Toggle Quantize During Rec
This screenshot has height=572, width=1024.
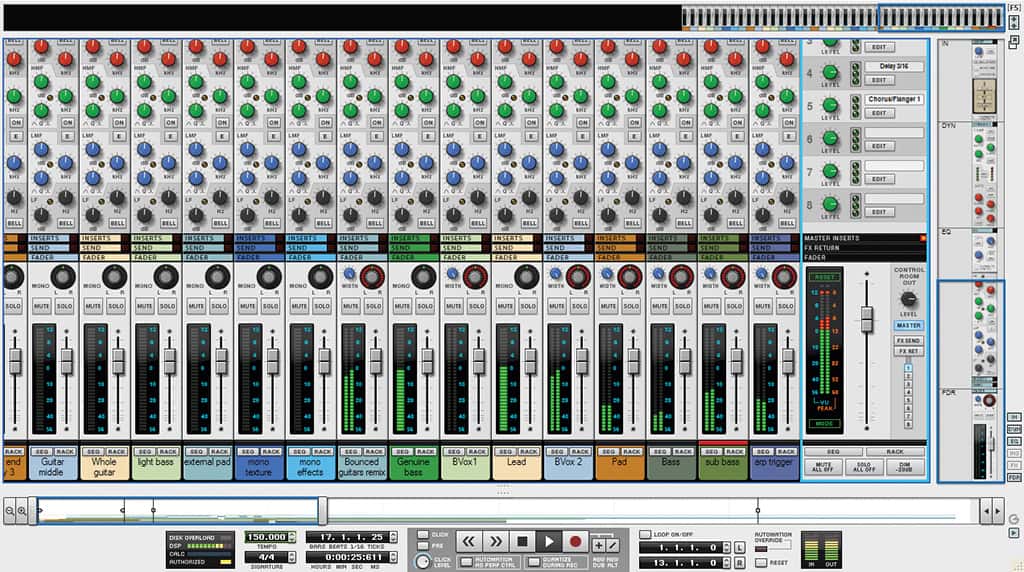(533, 562)
